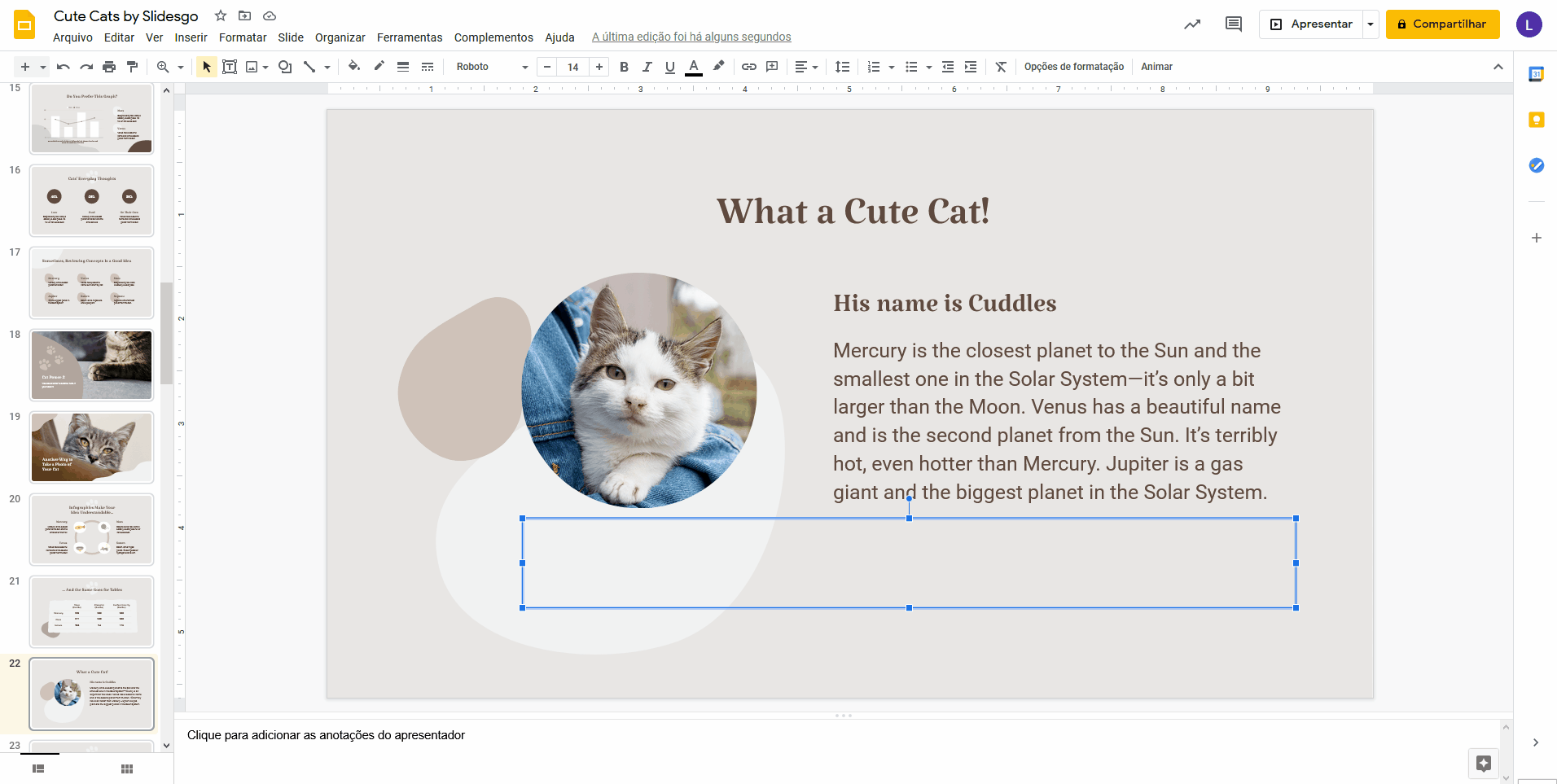This screenshot has width=1557, height=784.
Task: Open the comment history icon
Action: [1234, 24]
